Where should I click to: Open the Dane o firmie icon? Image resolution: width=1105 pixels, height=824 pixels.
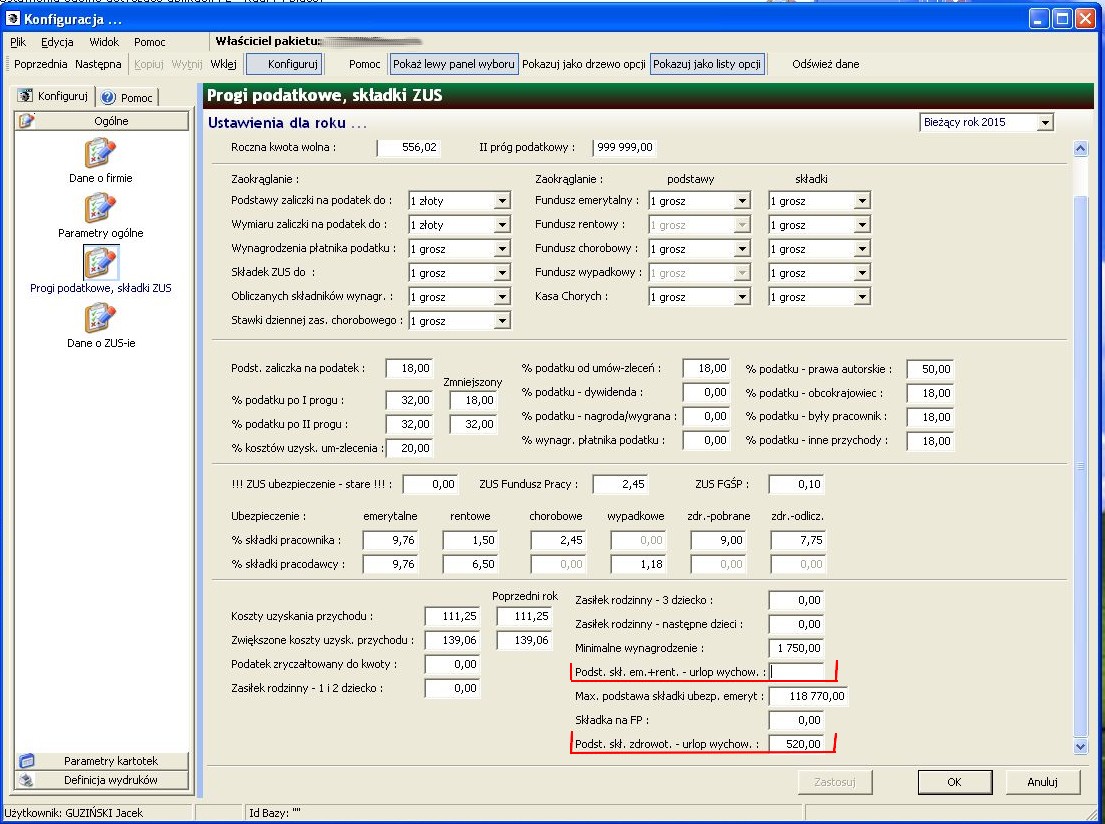[x=100, y=152]
